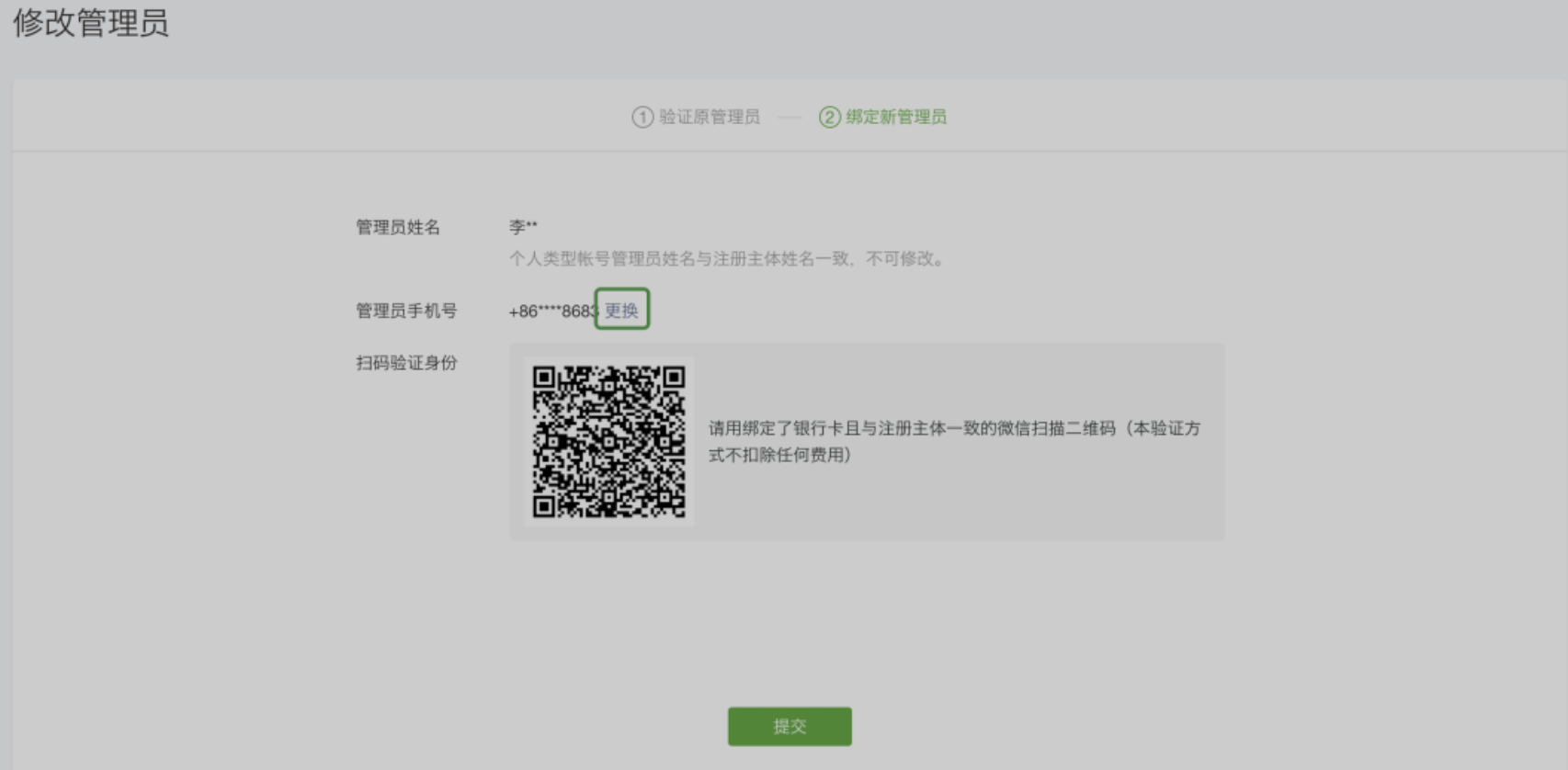The height and width of the screenshot is (770, 1568).
Task: Click the 扫码验证身份 label
Action: 406,363
